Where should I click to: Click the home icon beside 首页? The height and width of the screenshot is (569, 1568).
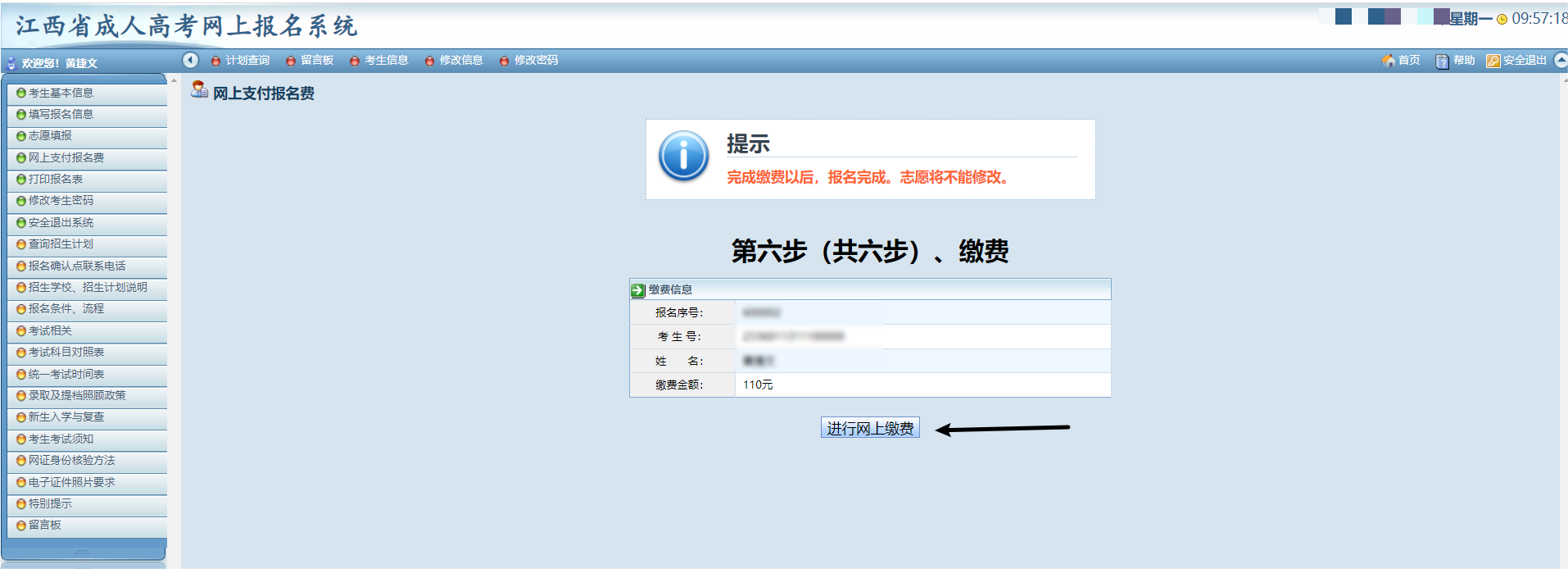(1388, 61)
